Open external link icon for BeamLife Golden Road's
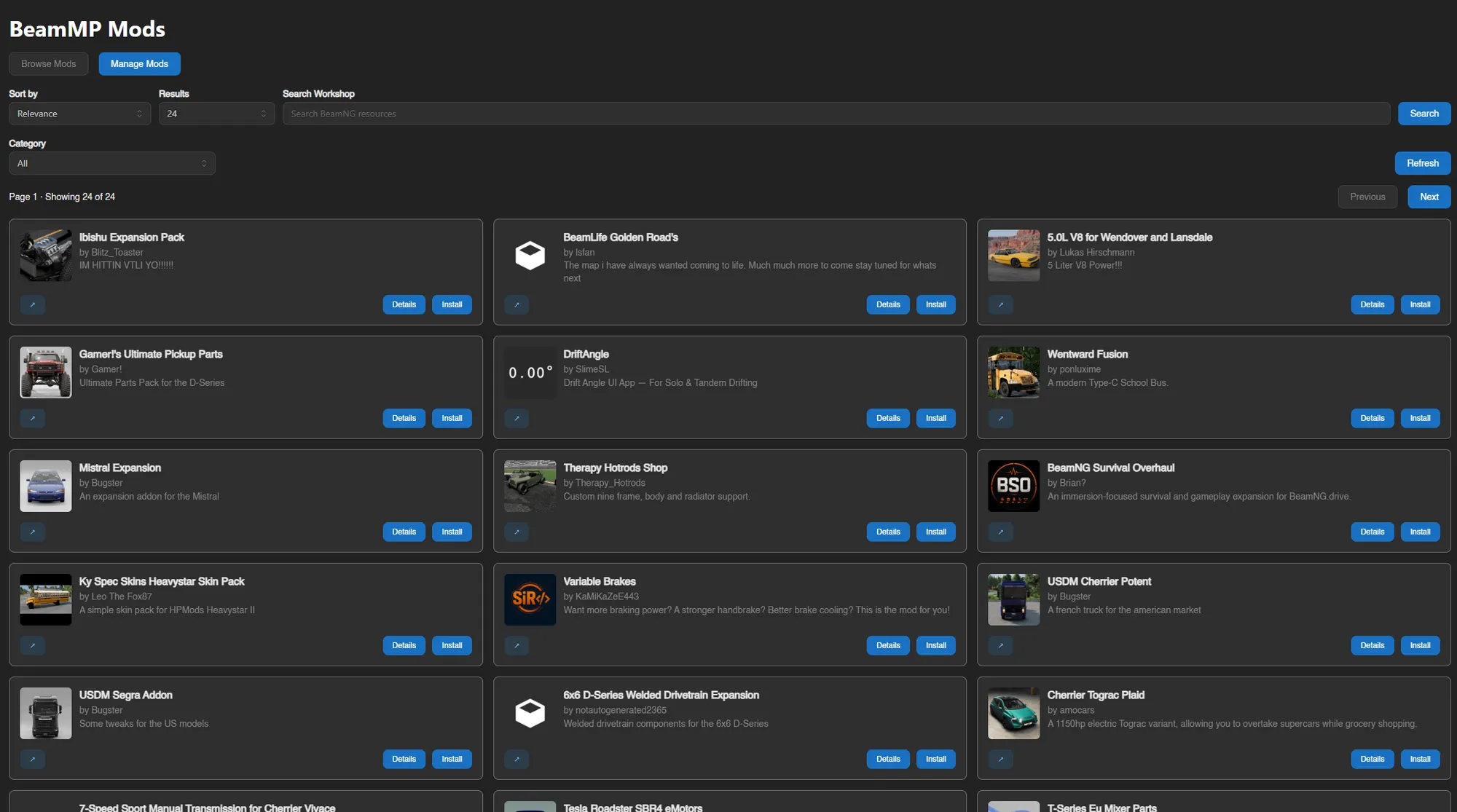This screenshot has width=1457, height=812. 517,304
